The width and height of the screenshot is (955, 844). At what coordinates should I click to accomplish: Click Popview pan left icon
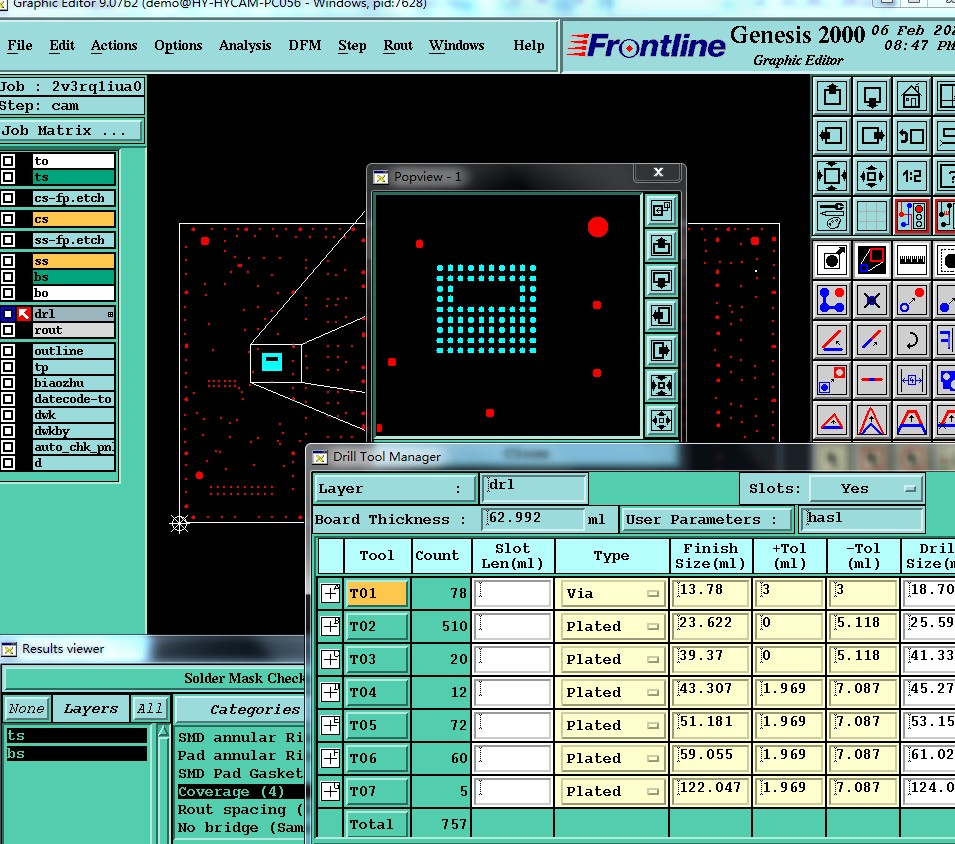pos(661,315)
